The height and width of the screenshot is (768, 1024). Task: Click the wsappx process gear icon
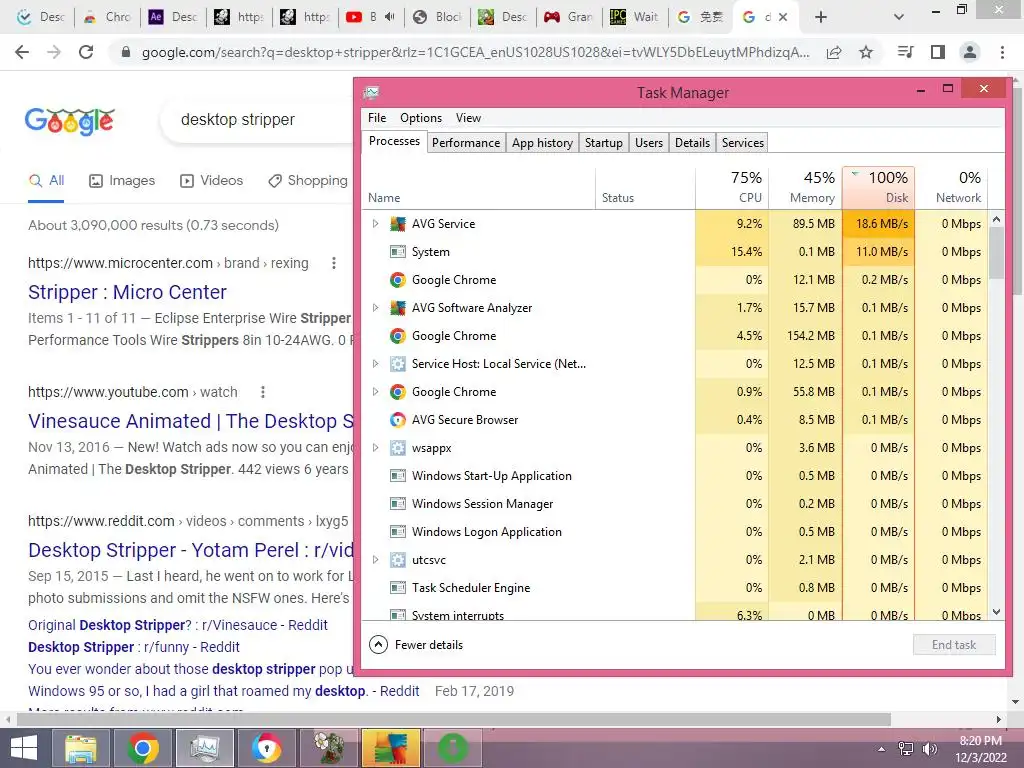pos(397,448)
